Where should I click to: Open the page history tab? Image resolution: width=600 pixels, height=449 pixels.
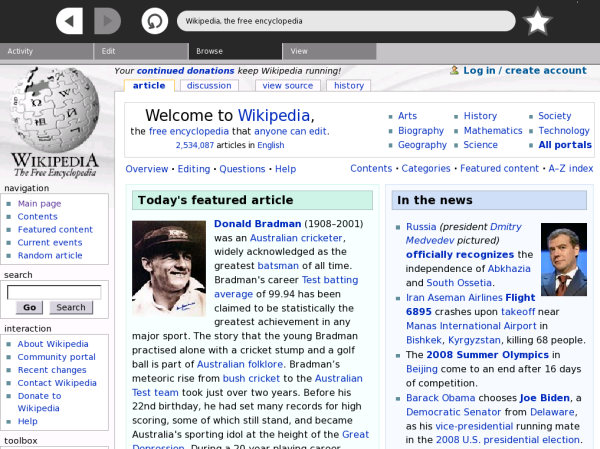coord(349,86)
